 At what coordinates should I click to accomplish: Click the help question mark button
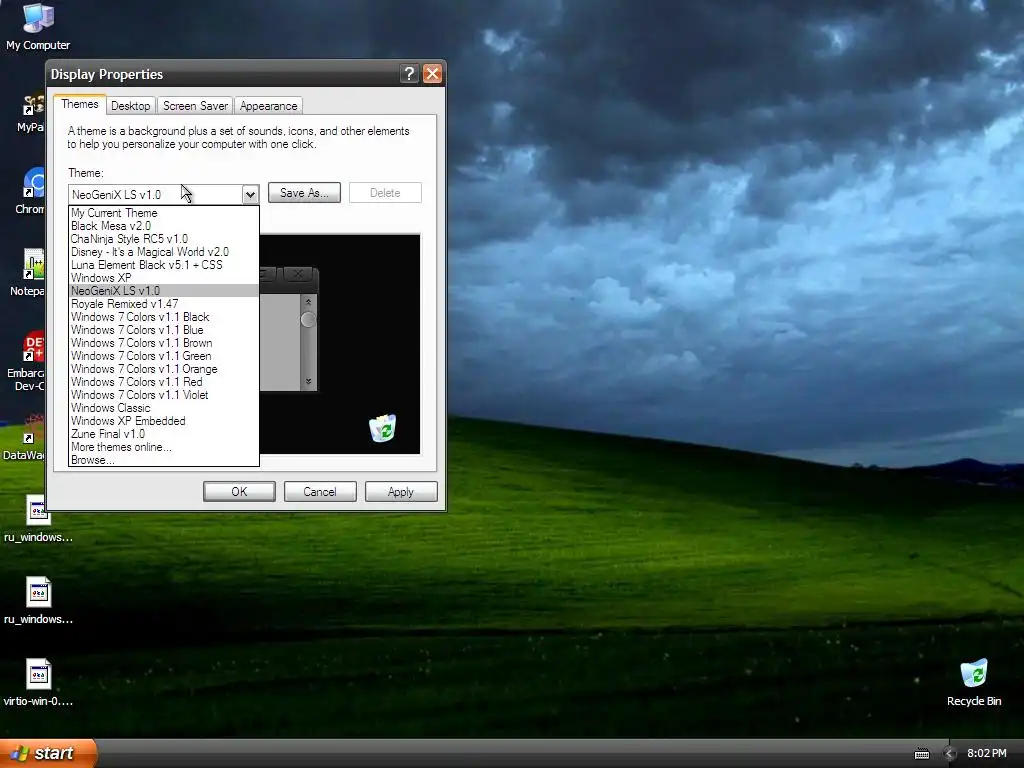tap(409, 74)
